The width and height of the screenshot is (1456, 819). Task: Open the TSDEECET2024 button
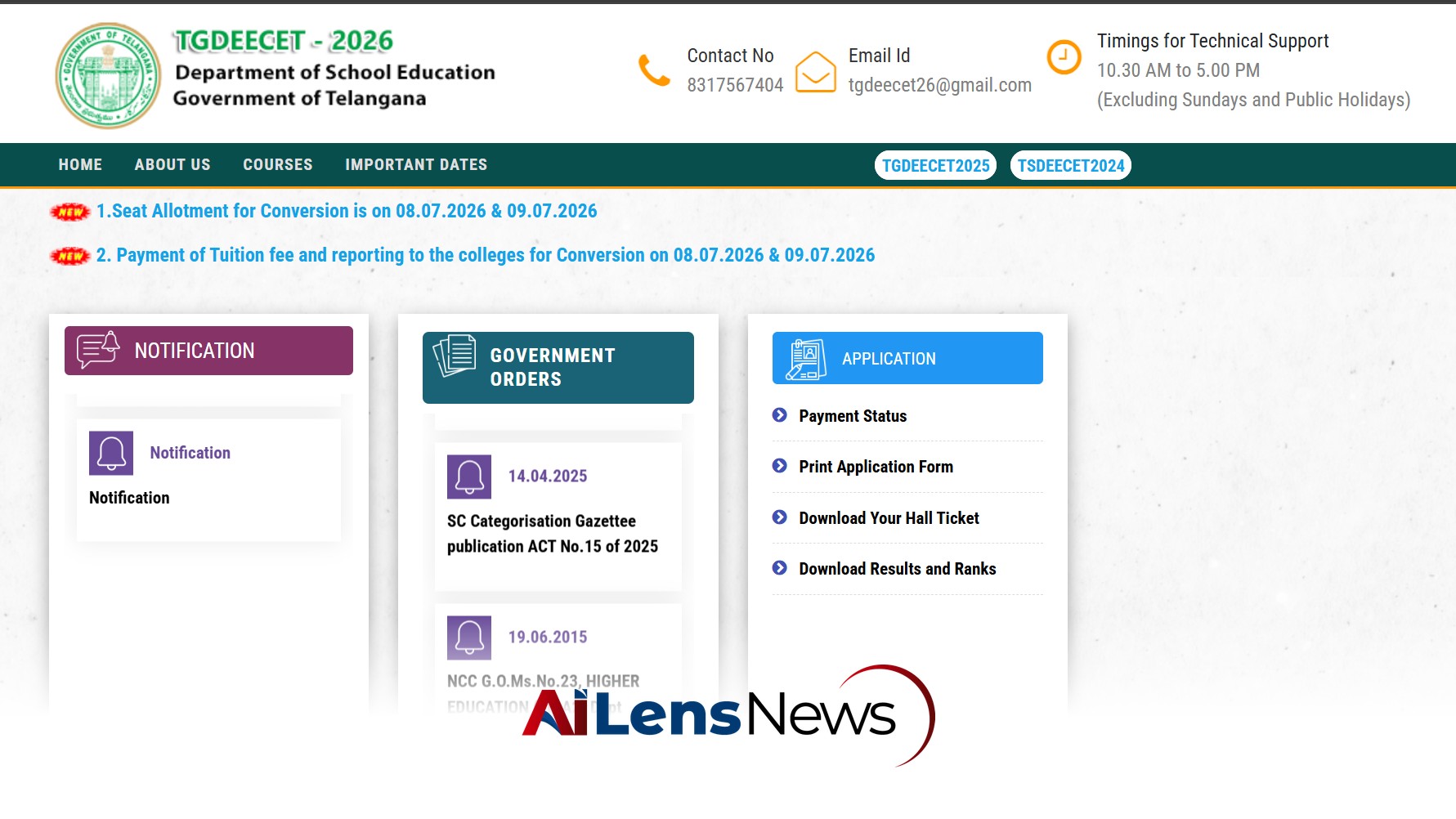[1071, 165]
